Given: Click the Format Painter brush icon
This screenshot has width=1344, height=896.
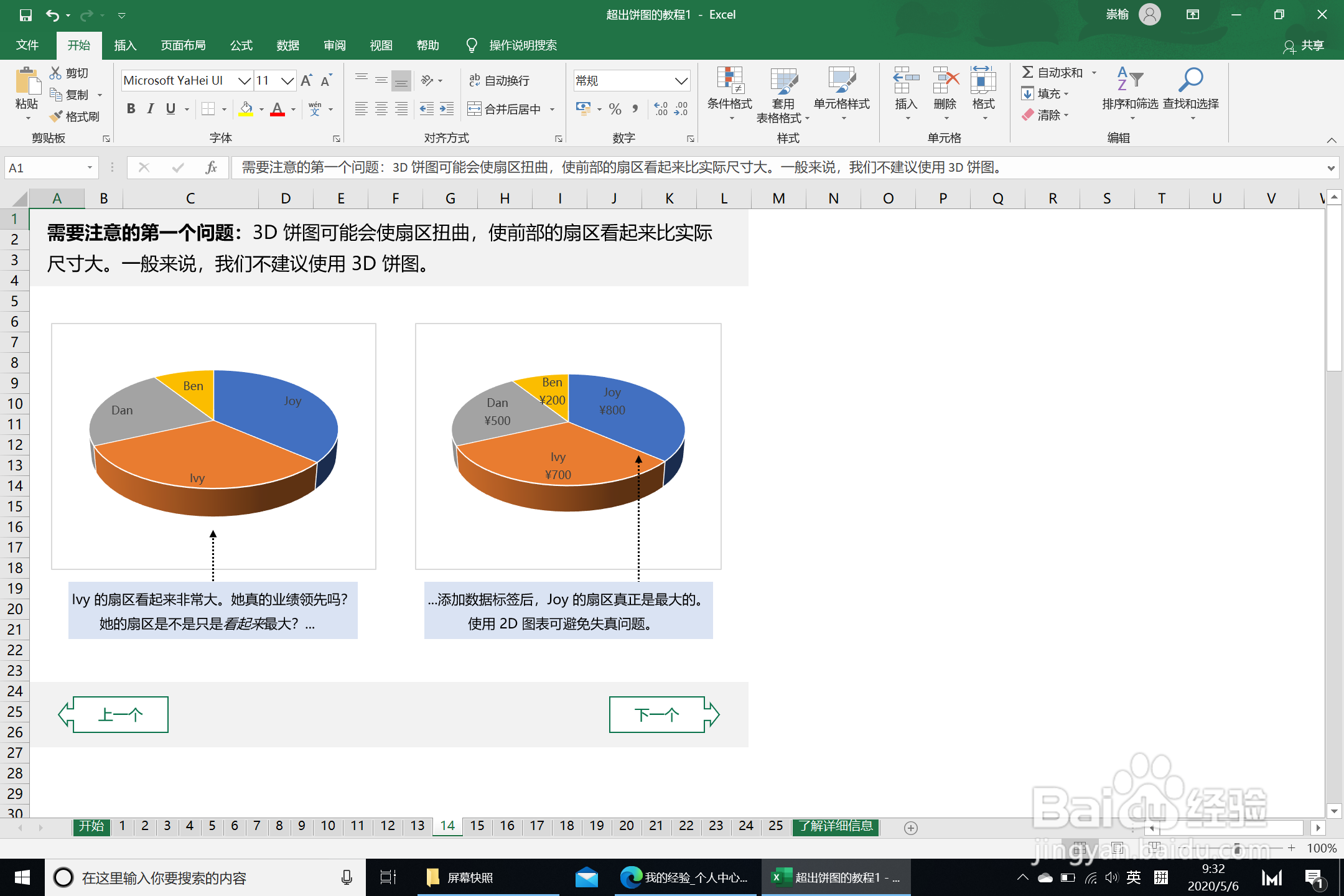Looking at the screenshot, I should coord(57,116).
